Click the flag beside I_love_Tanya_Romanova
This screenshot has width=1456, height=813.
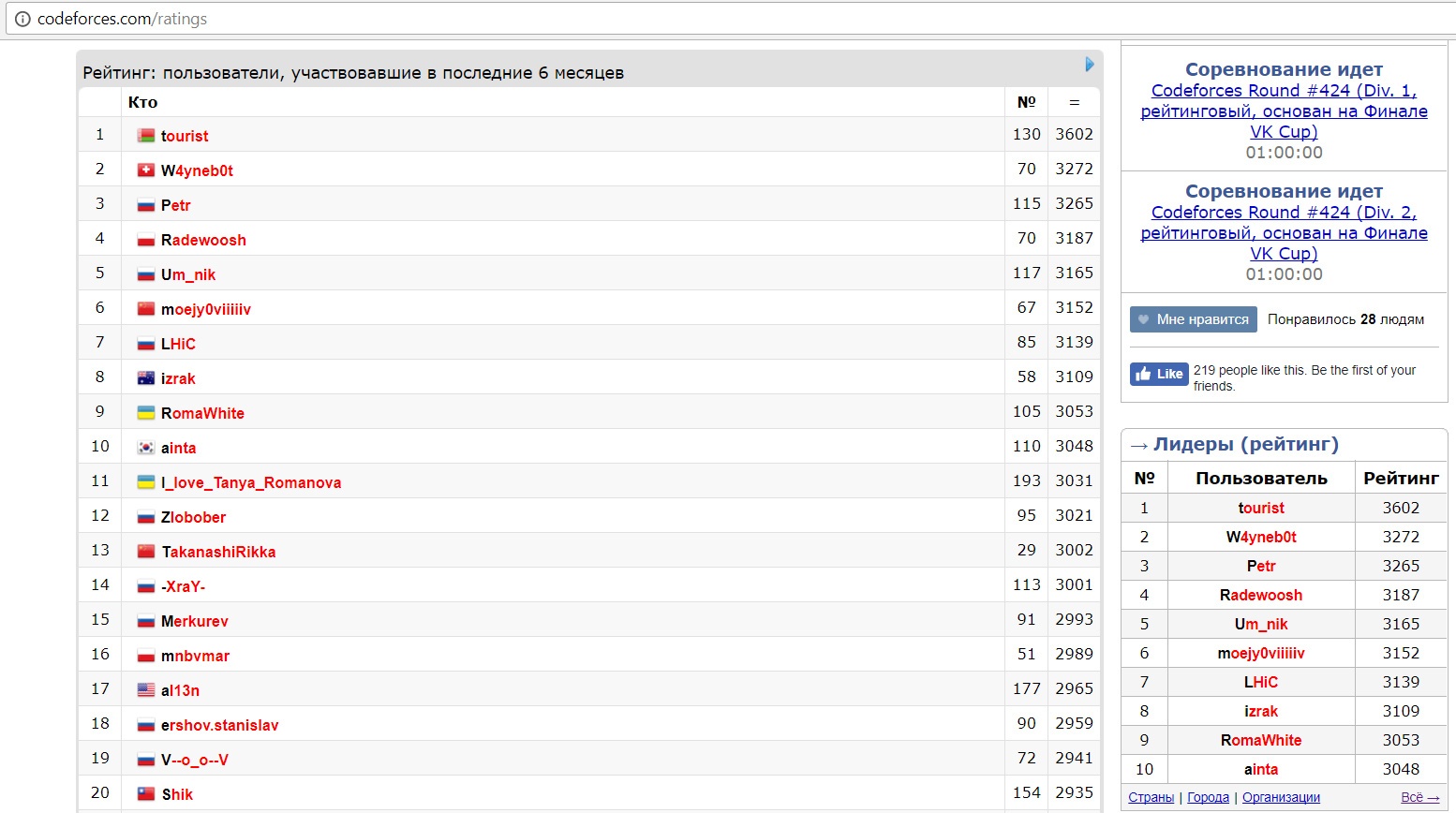click(146, 482)
